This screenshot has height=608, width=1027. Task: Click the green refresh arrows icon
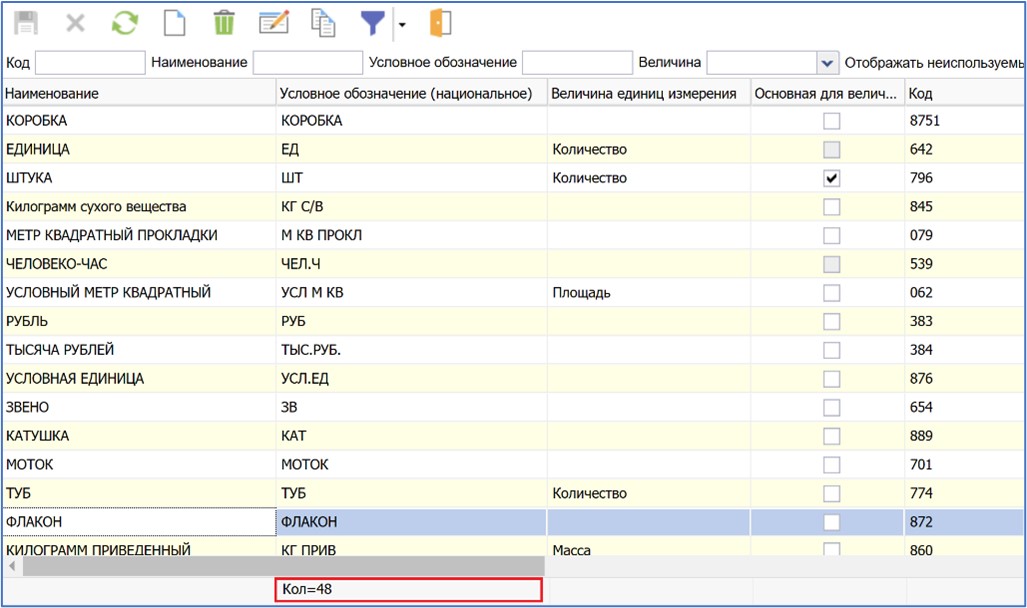tap(125, 23)
